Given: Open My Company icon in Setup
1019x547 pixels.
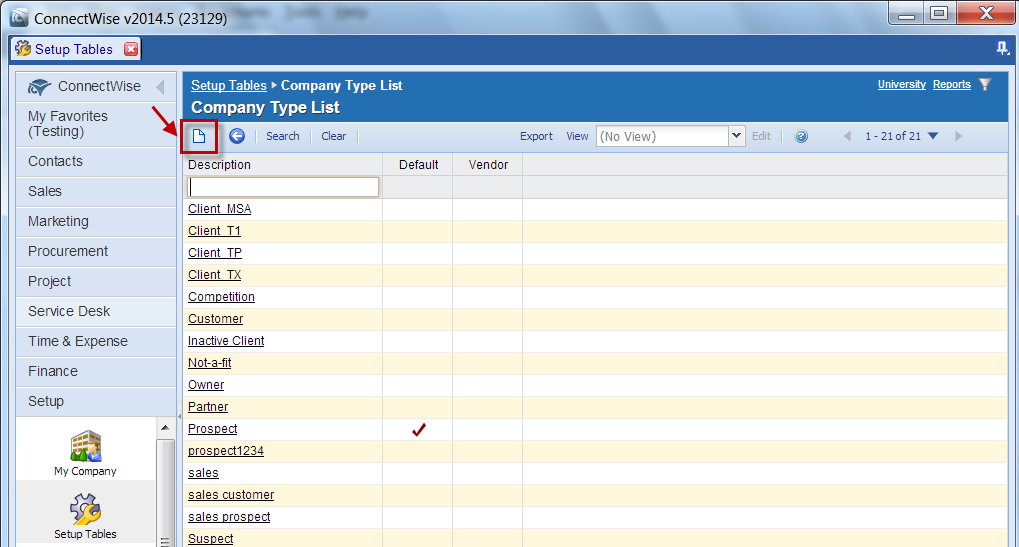Looking at the screenshot, I should pyautogui.click(x=85, y=453).
